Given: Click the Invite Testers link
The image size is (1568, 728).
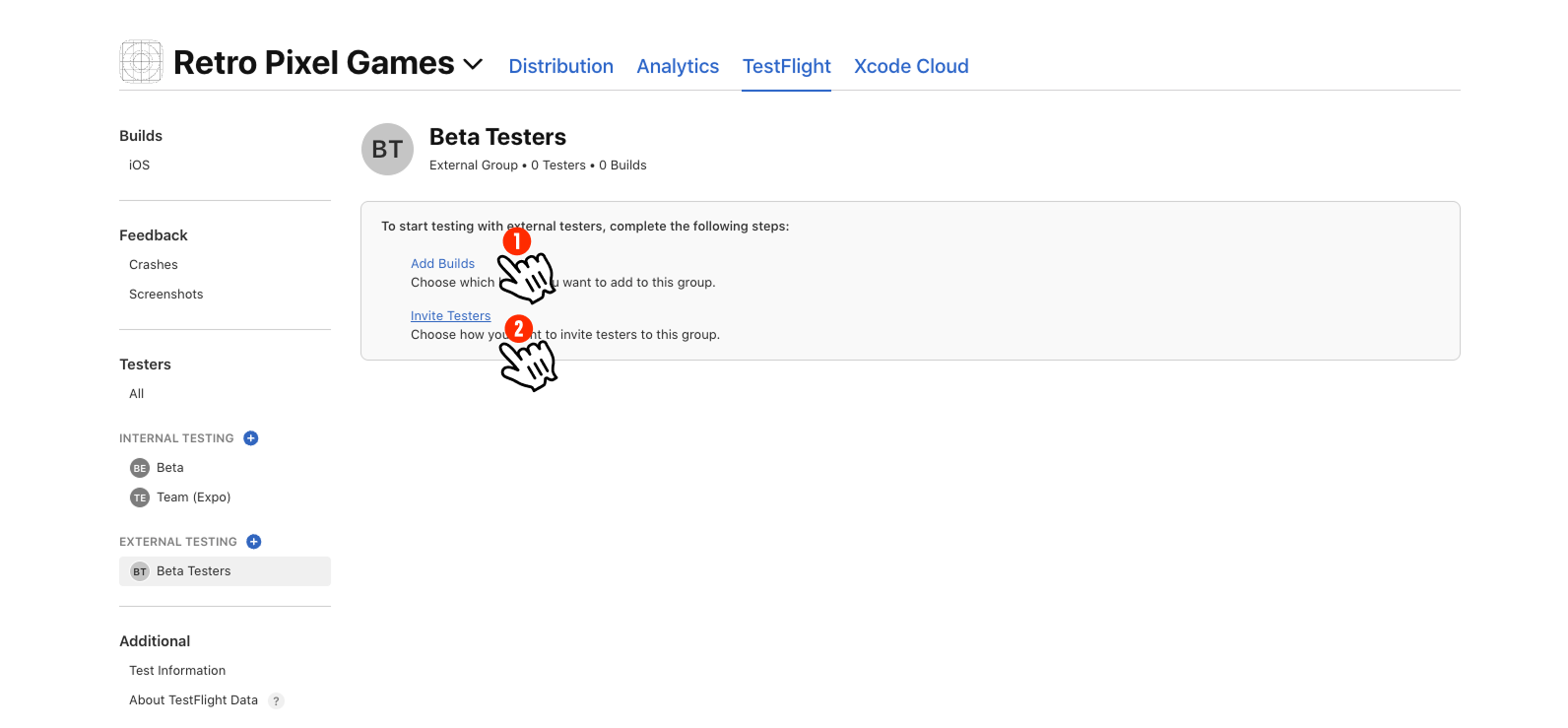Looking at the screenshot, I should click(x=450, y=316).
